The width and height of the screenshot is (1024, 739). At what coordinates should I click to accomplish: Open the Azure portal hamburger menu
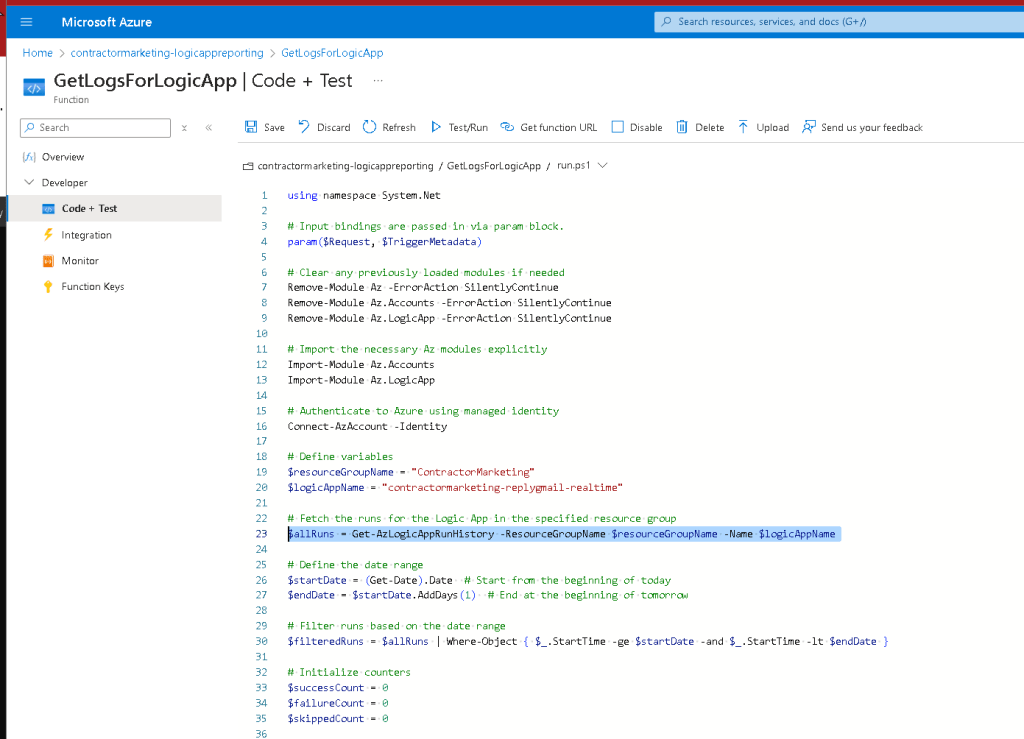click(x=26, y=22)
